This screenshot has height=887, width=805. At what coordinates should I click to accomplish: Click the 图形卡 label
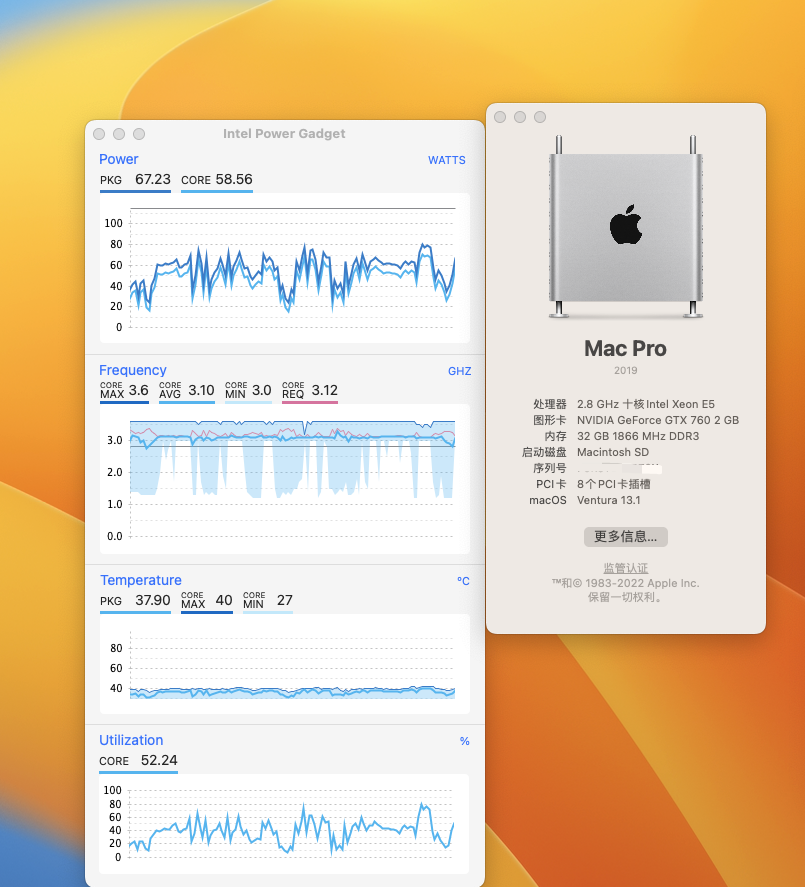pyautogui.click(x=550, y=420)
